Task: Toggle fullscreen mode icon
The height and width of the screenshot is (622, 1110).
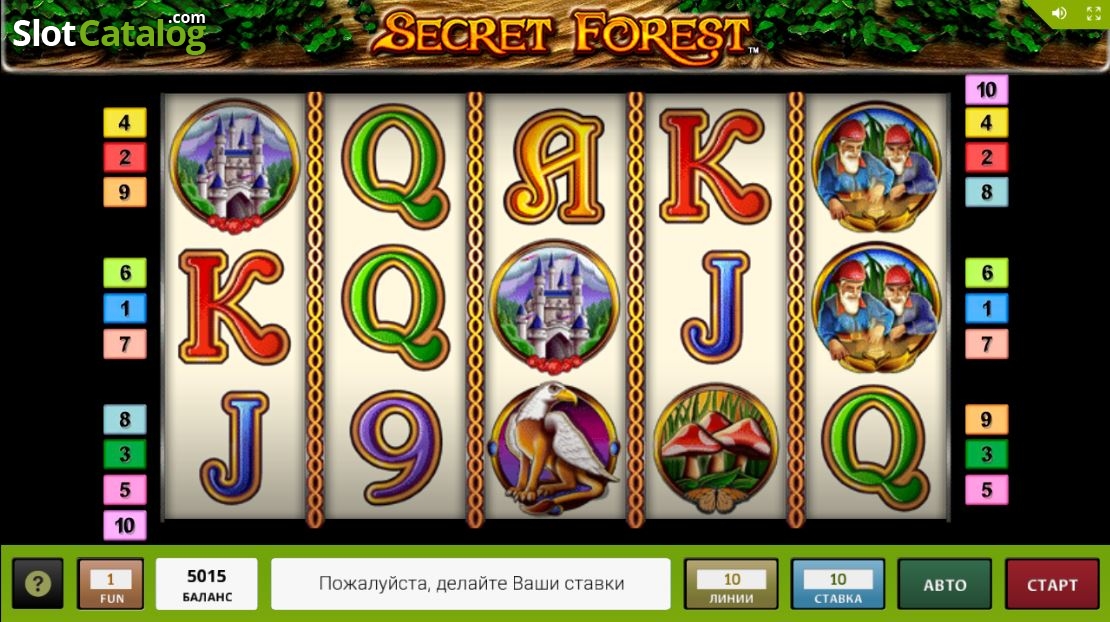Action: (x=1094, y=13)
